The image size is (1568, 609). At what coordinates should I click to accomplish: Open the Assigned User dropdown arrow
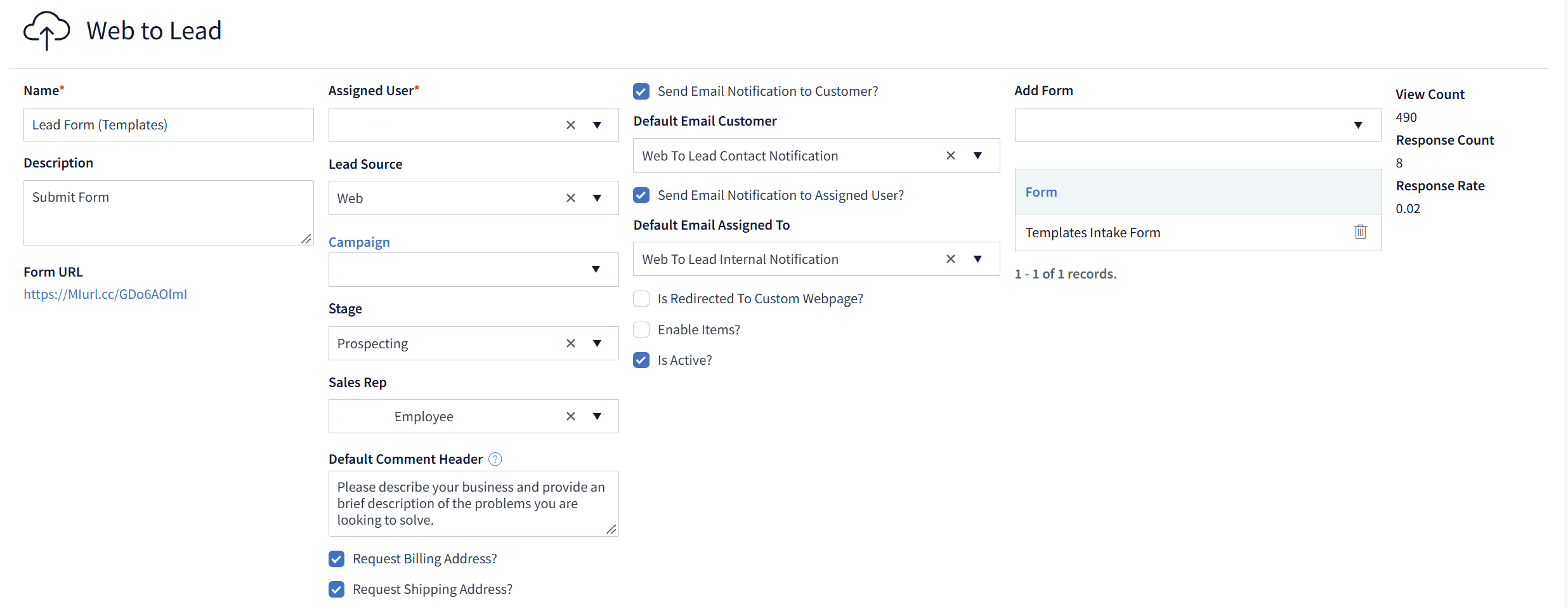point(597,125)
